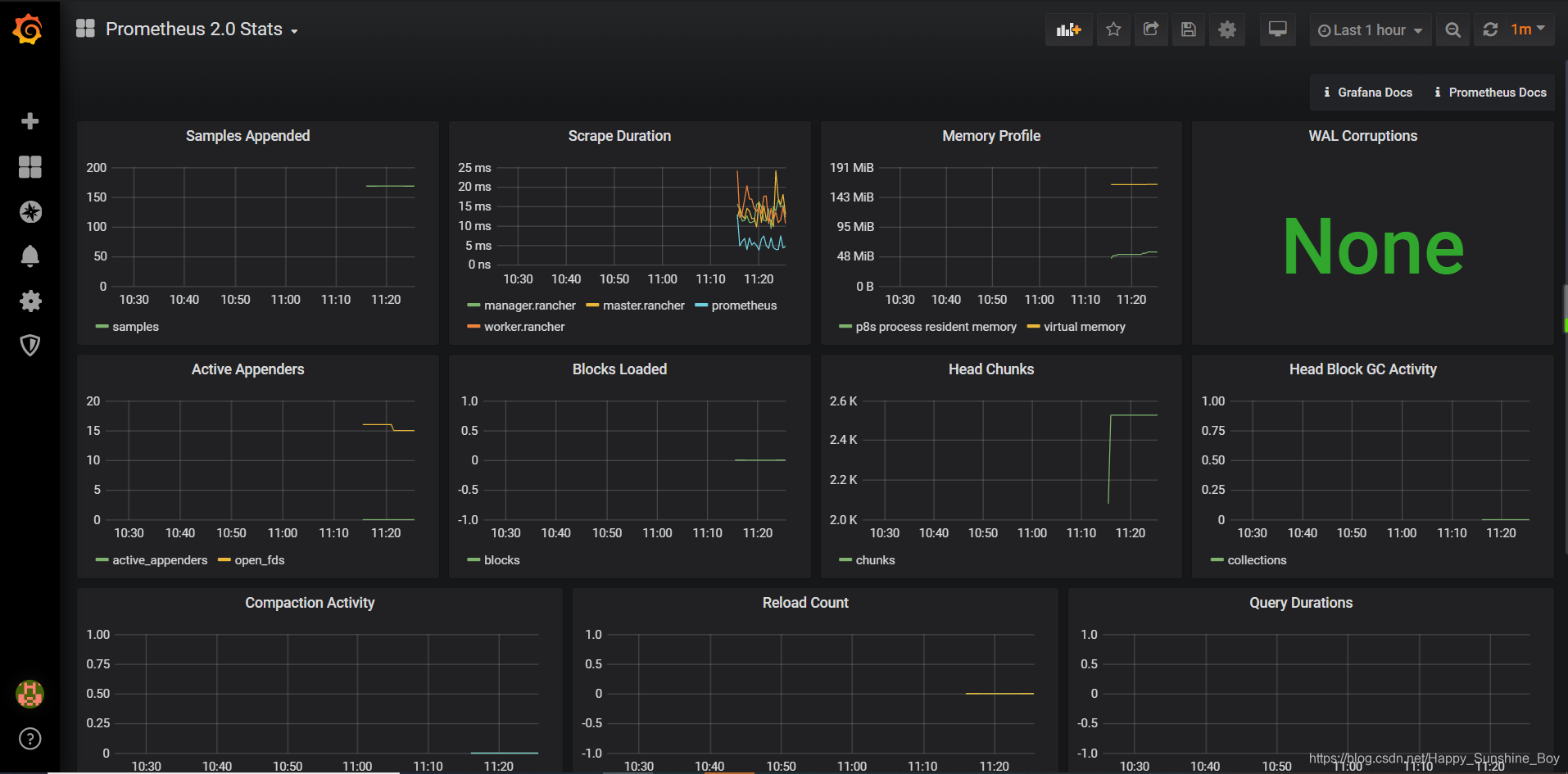Viewport: 1568px width, 774px height.
Task: Click the 2.6 K axis label in Head Chunks
Action: tap(843, 401)
